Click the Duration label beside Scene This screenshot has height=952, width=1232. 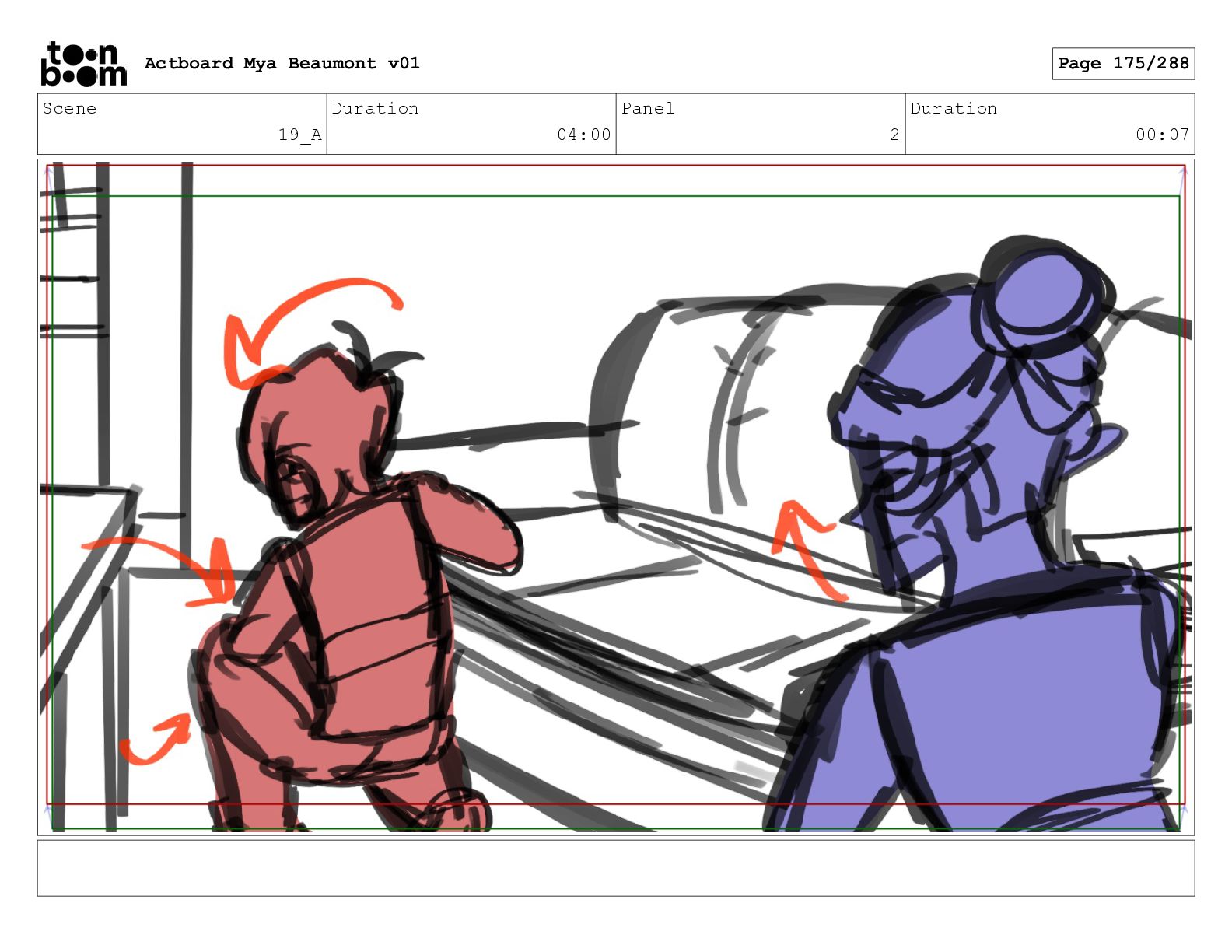[375, 108]
